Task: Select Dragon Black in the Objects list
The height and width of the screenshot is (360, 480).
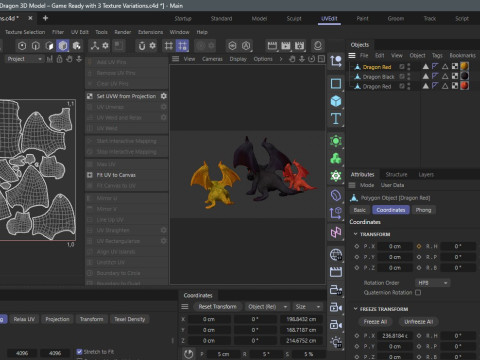Action: 378,77
